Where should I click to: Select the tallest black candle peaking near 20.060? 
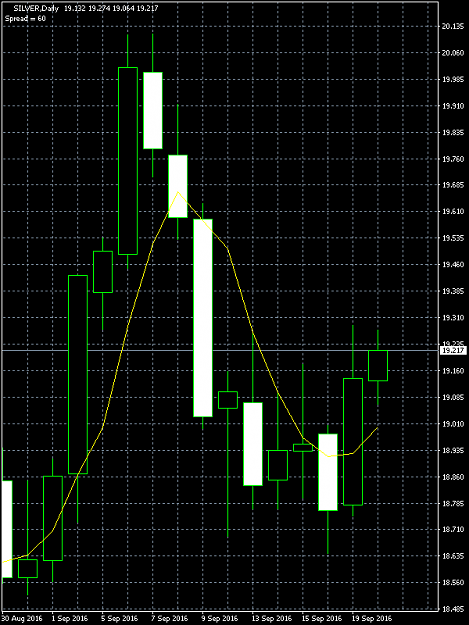128,161
